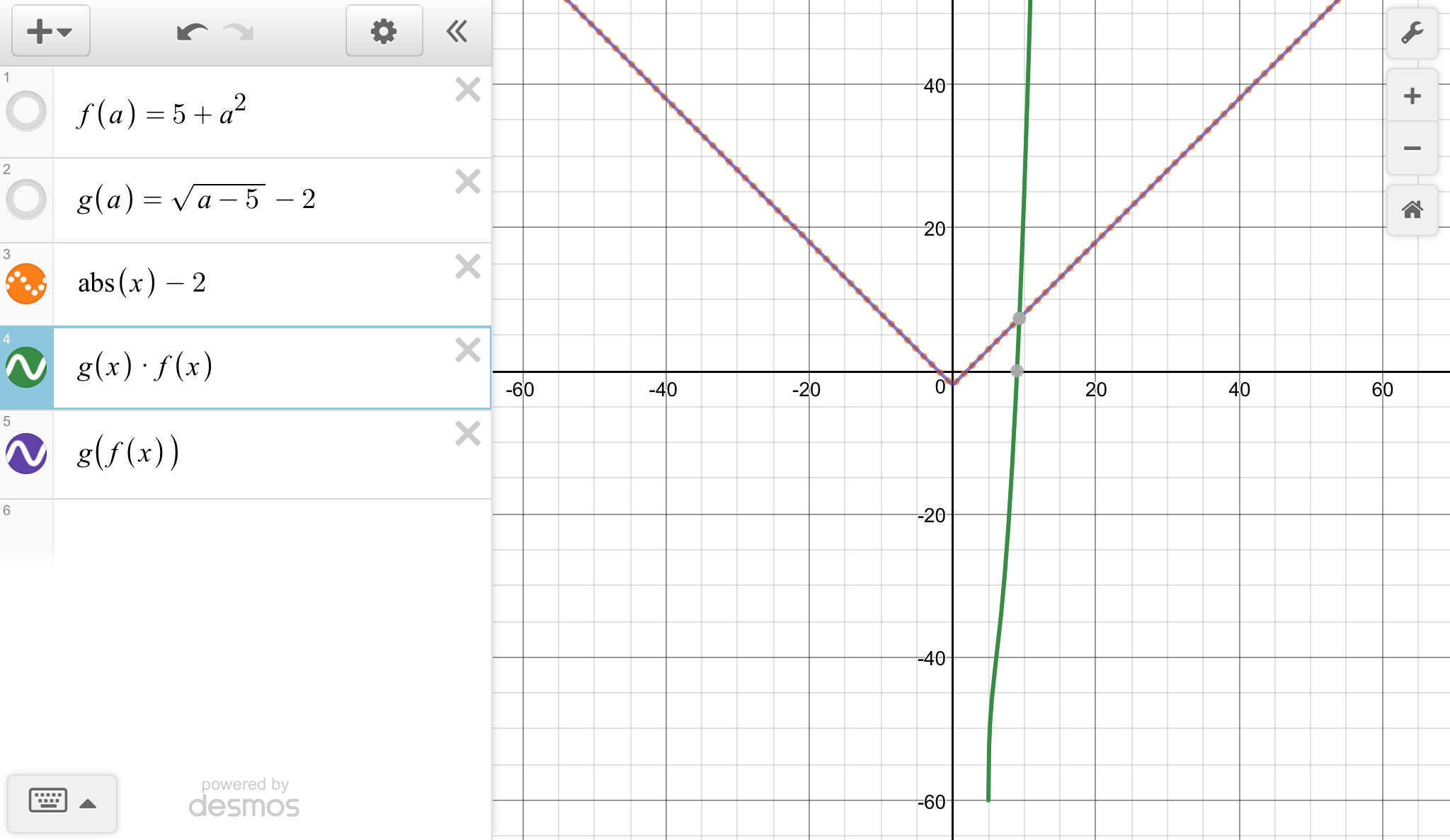Click the redo arrow
Viewport: 1450px width, 840px height.
click(x=239, y=32)
